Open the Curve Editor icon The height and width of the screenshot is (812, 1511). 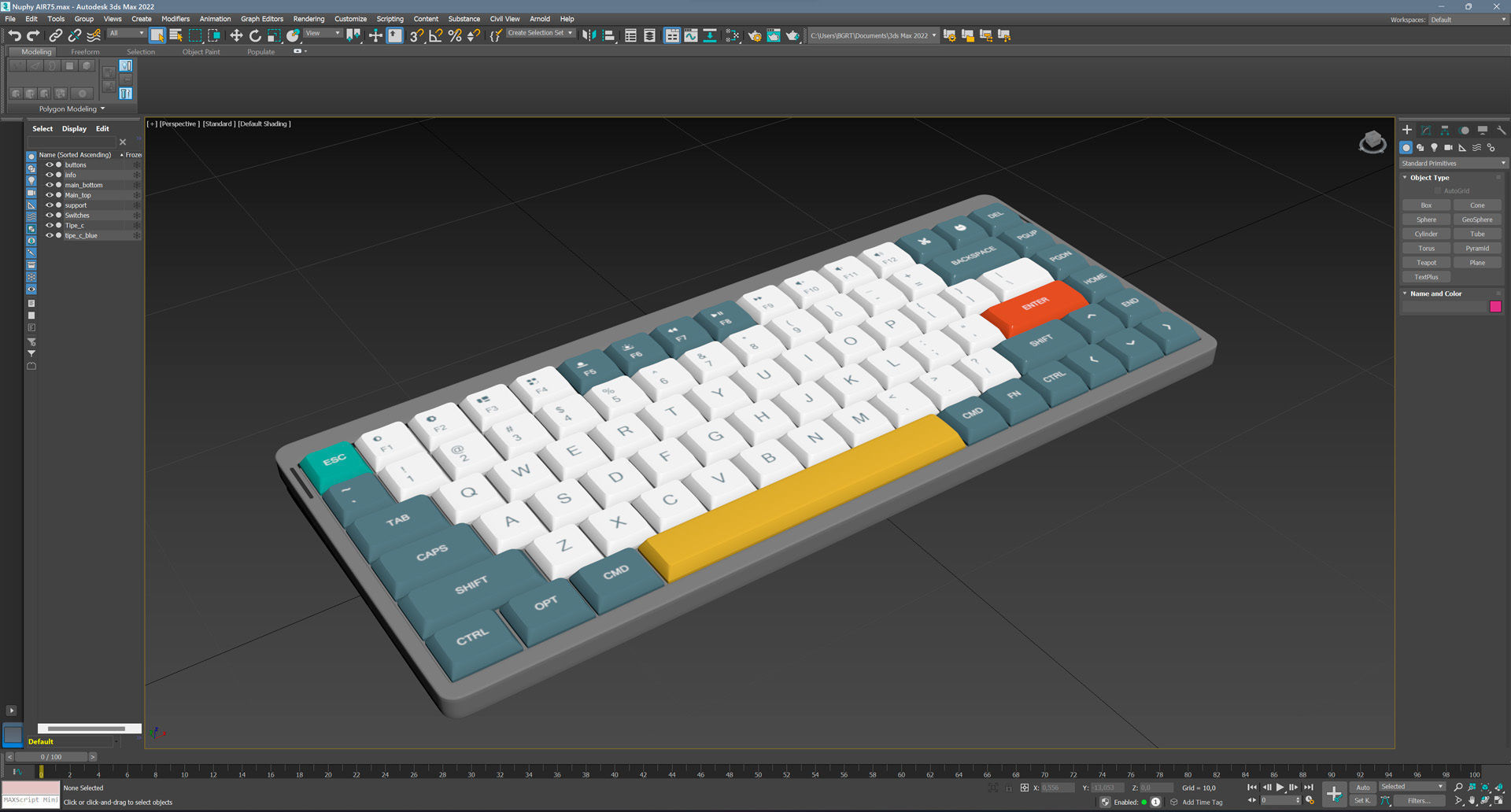pos(690,35)
